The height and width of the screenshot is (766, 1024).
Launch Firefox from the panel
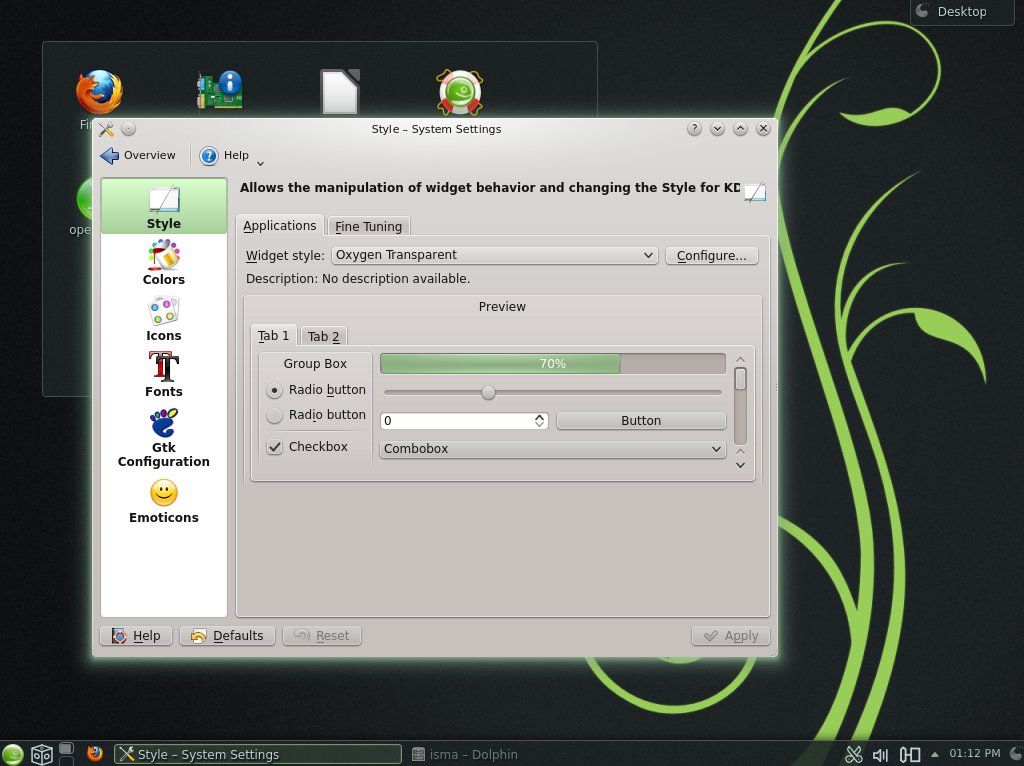tap(95, 754)
